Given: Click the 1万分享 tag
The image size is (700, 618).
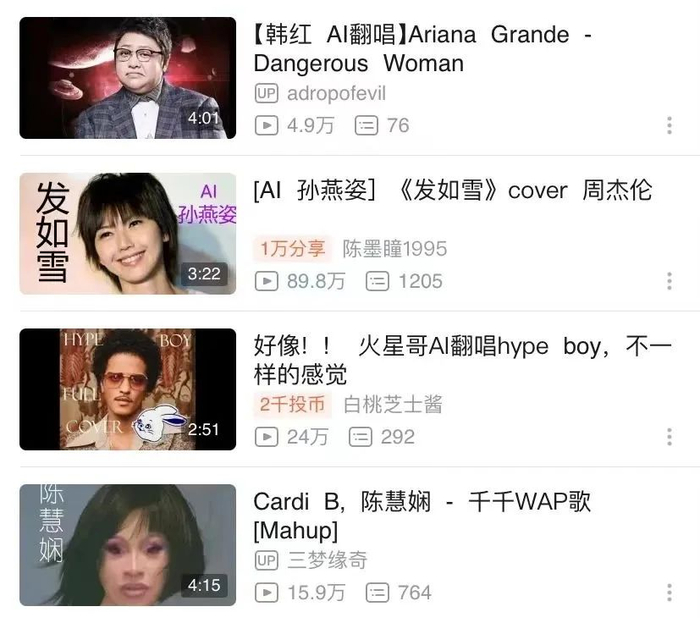Looking at the screenshot, I should pyautogui.click(x=292, y=249).
